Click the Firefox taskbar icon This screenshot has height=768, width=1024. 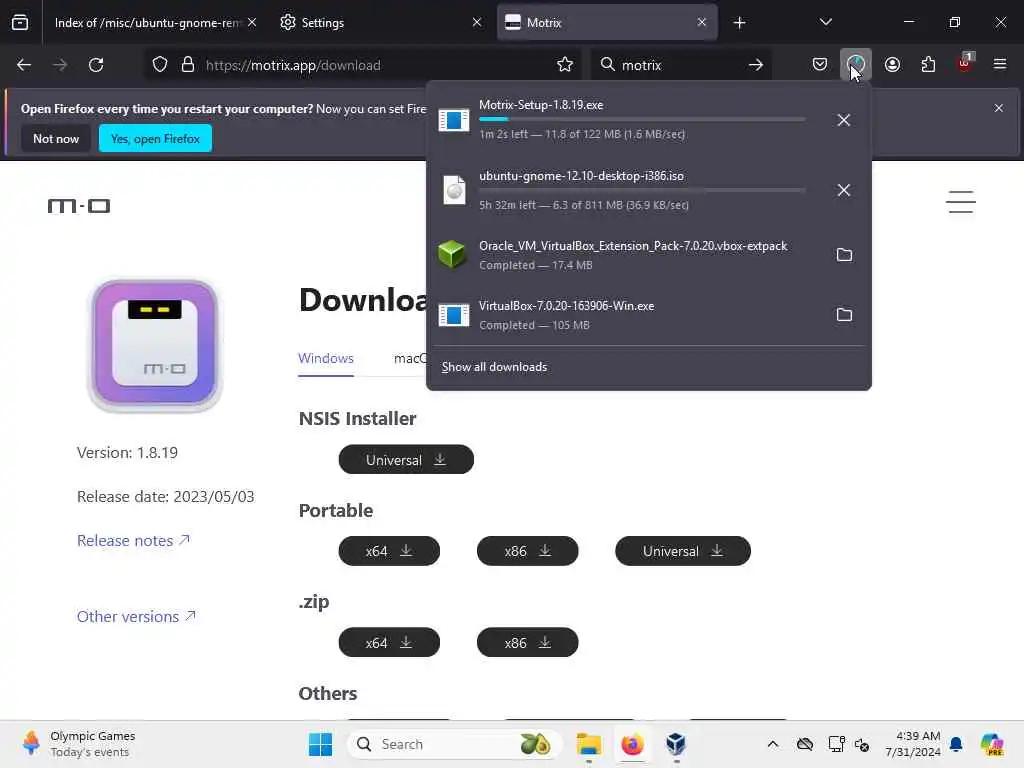[632, 744]
